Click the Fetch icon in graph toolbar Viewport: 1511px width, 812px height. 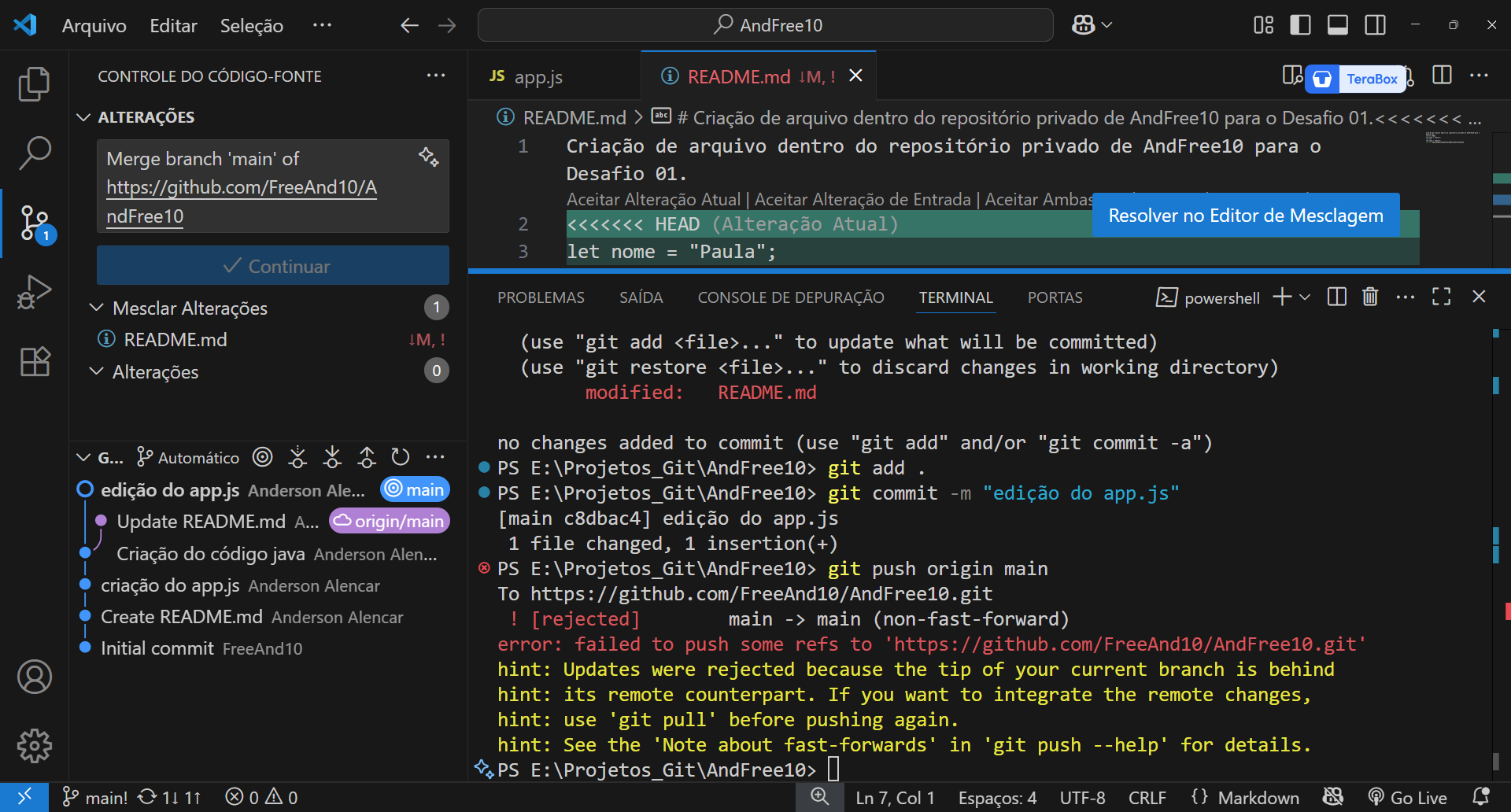coord(297,457)
